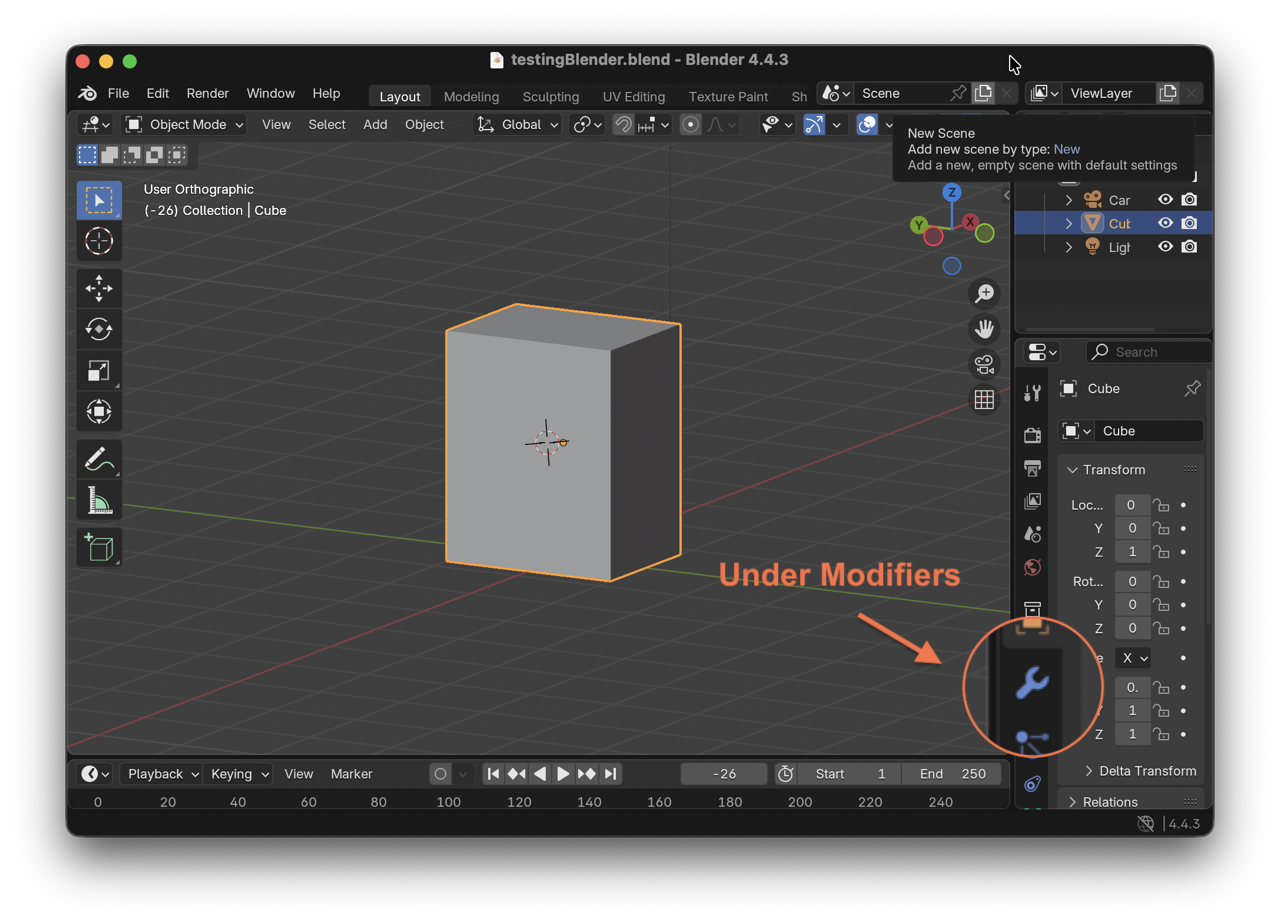Click the current frame field showing -26
The image size is (1280, 924).
[x=723, y=773]
